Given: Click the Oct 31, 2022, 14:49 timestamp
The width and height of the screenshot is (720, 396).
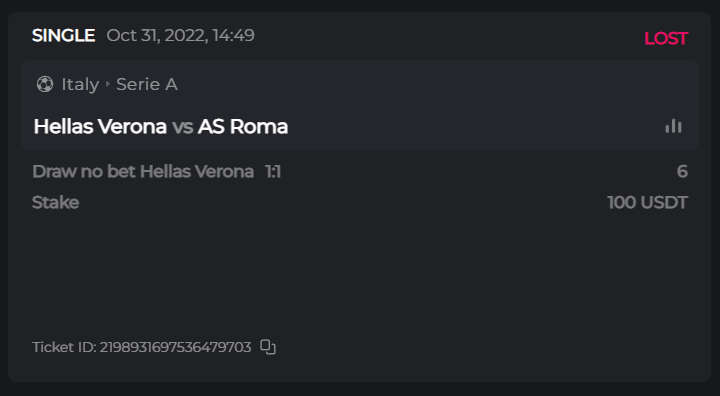Looking at the screenshot, I should pos(180,35).
